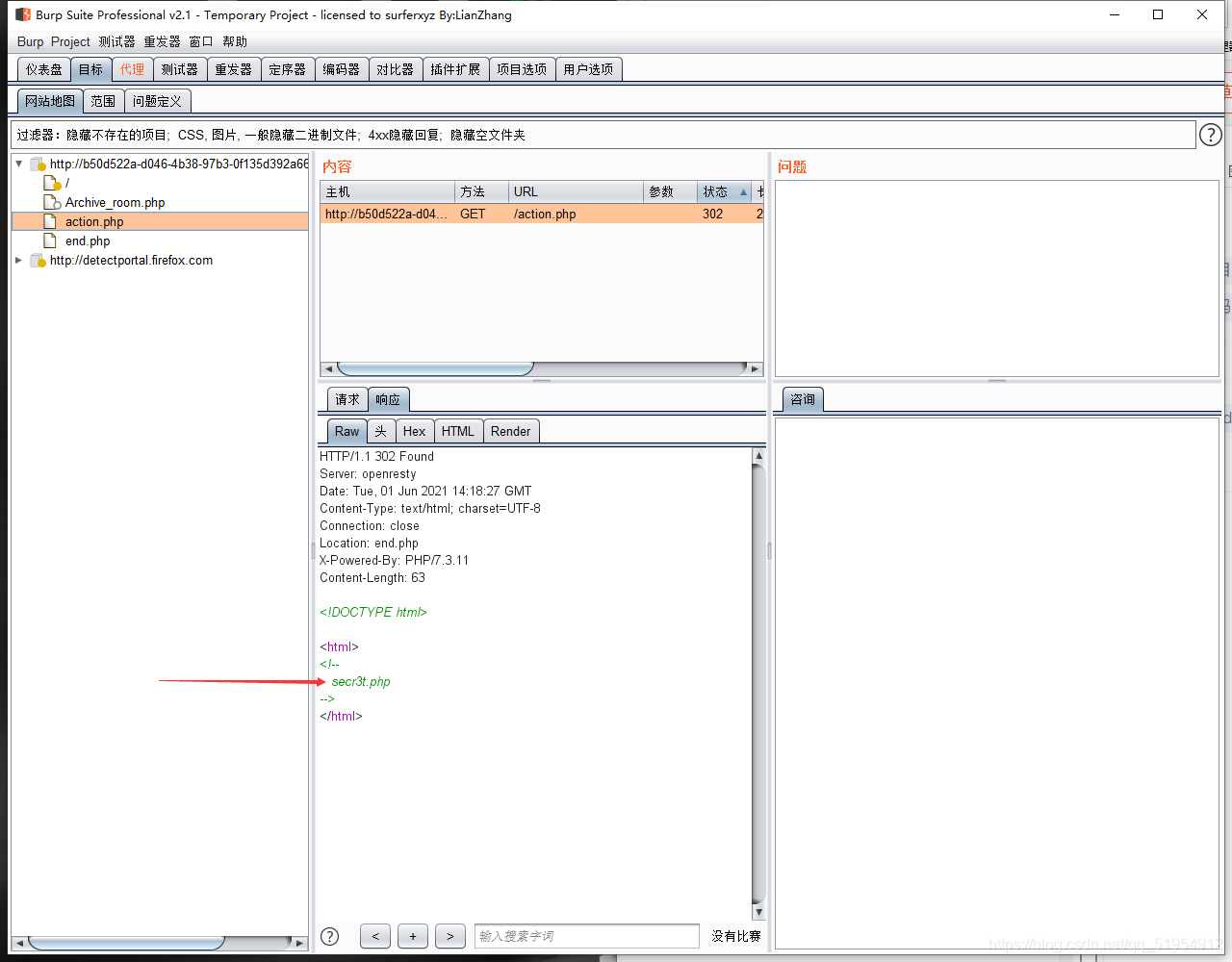Select the Hex view tab
This screenshot has width=1232, height=962.
pos(414,431)
